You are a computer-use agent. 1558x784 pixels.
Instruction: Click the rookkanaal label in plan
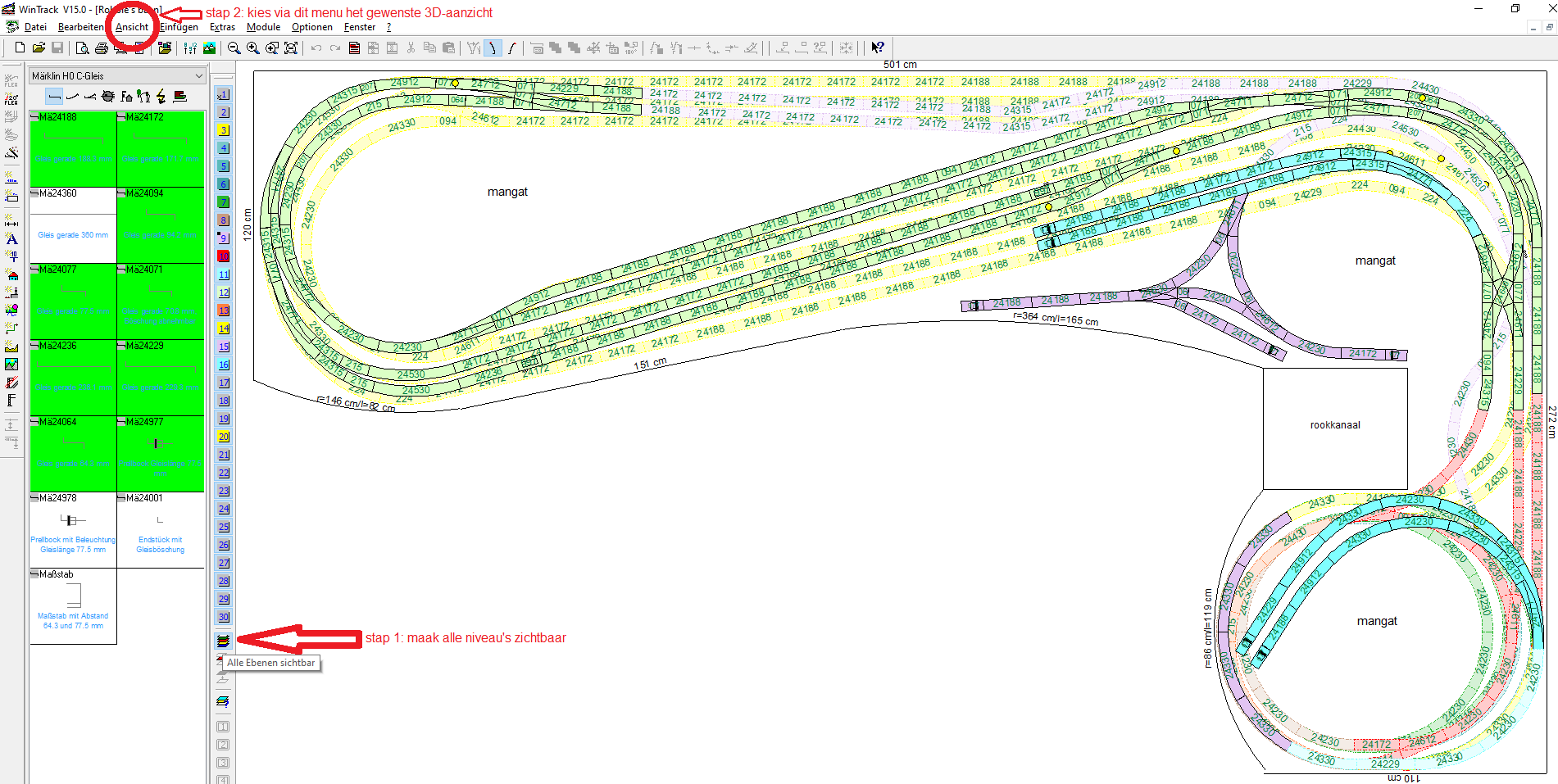click(x=1335, y=425)
